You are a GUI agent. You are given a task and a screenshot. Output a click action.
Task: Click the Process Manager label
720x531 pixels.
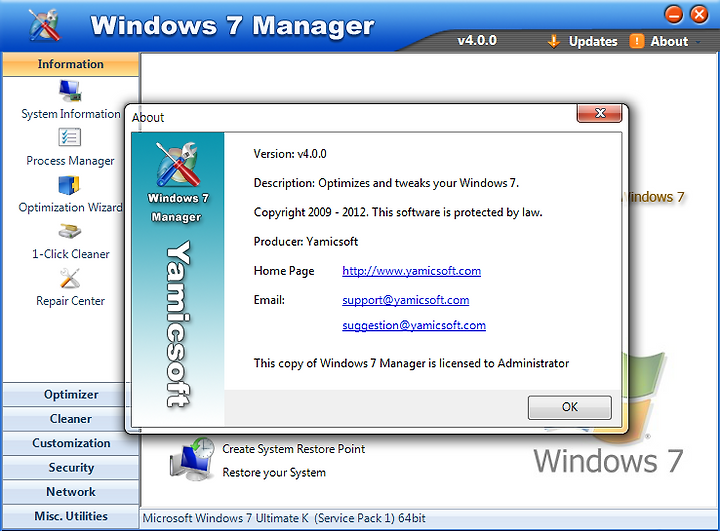tap(70, 161)
